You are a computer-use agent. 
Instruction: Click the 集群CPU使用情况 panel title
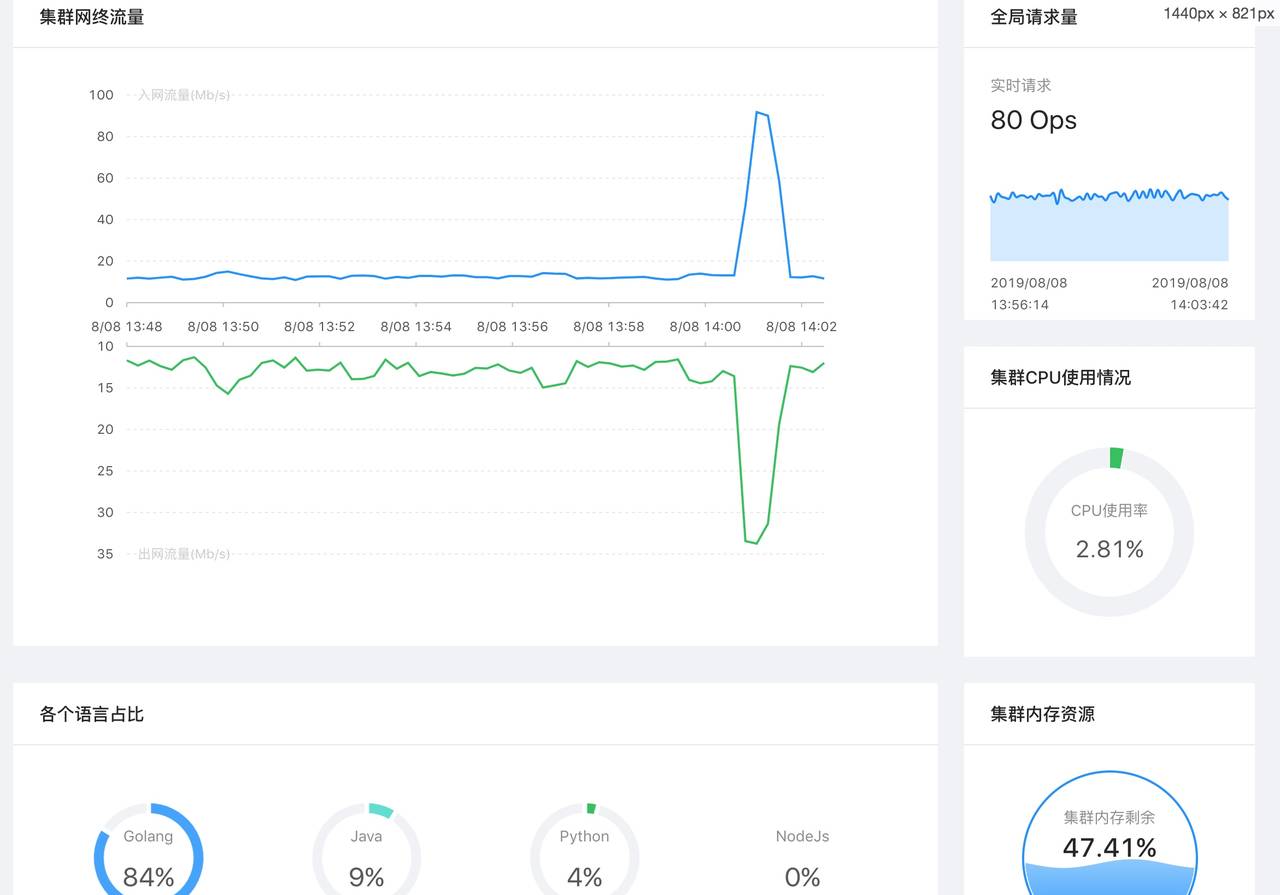tap(1061, 377)
